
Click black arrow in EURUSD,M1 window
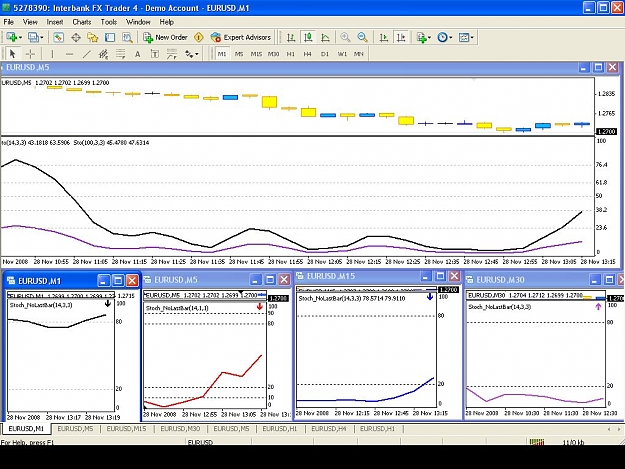click(x=108, y=304)
